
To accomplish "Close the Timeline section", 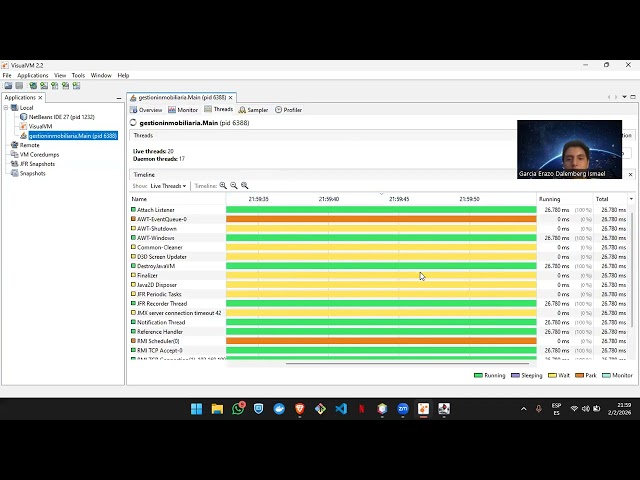I will 631,175.
